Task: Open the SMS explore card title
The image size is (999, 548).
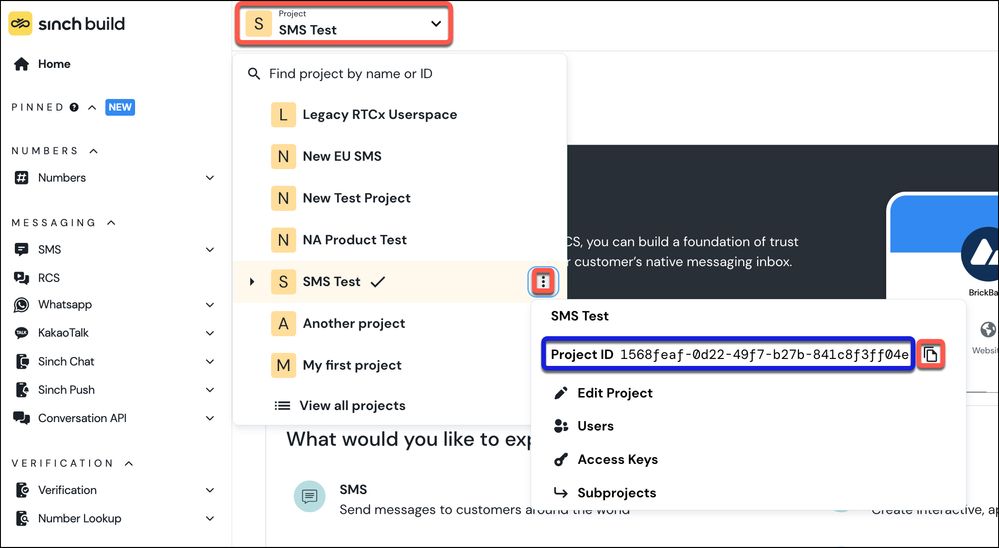Action: 353,489
